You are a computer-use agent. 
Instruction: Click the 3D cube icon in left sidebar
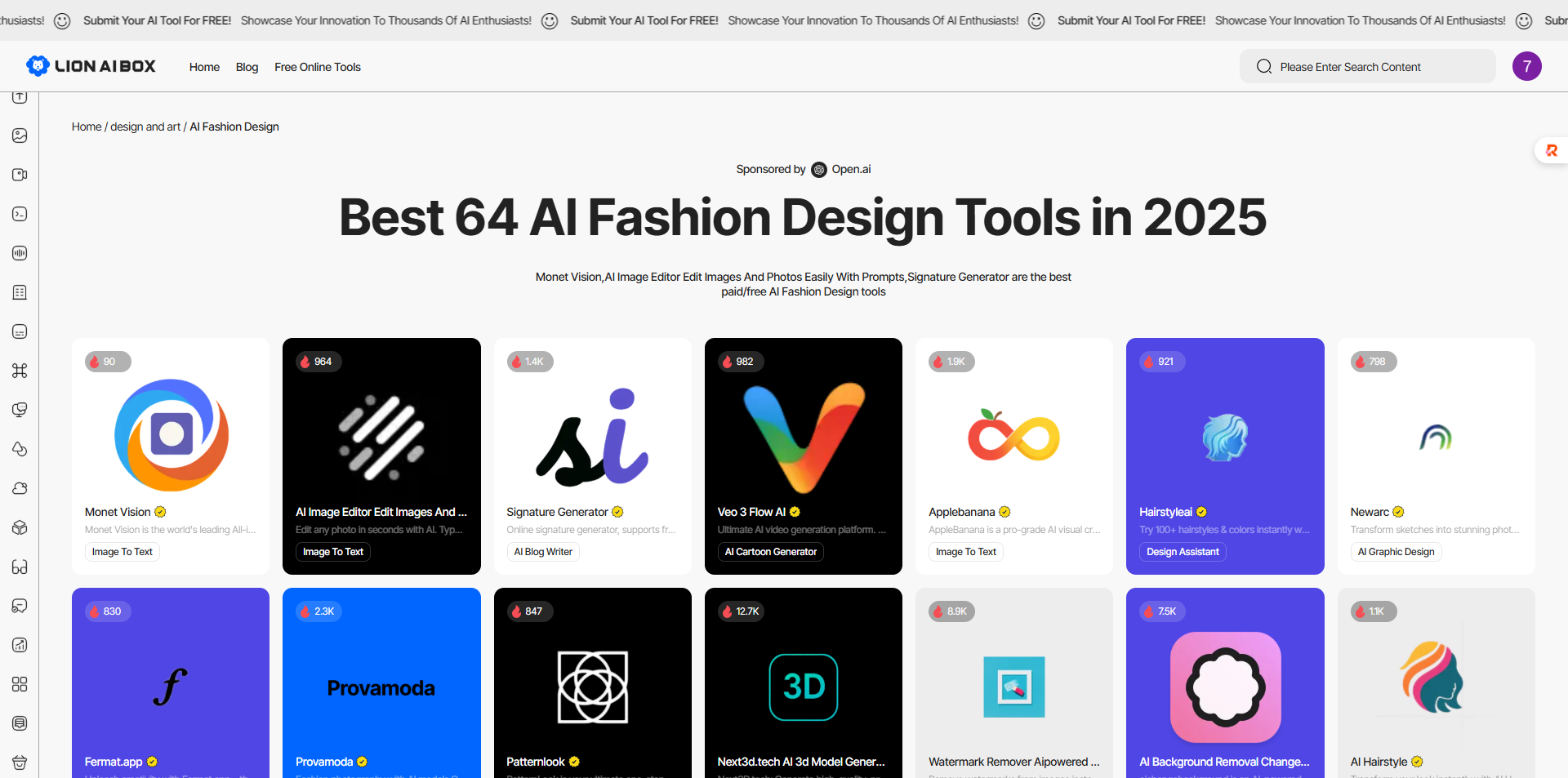tap(20, 527)
